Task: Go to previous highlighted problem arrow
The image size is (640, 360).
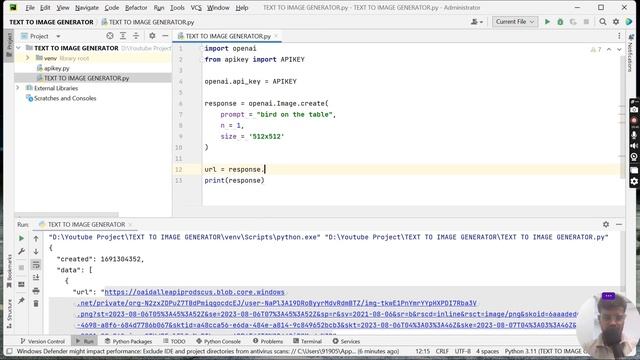Action: coord(609,49)
